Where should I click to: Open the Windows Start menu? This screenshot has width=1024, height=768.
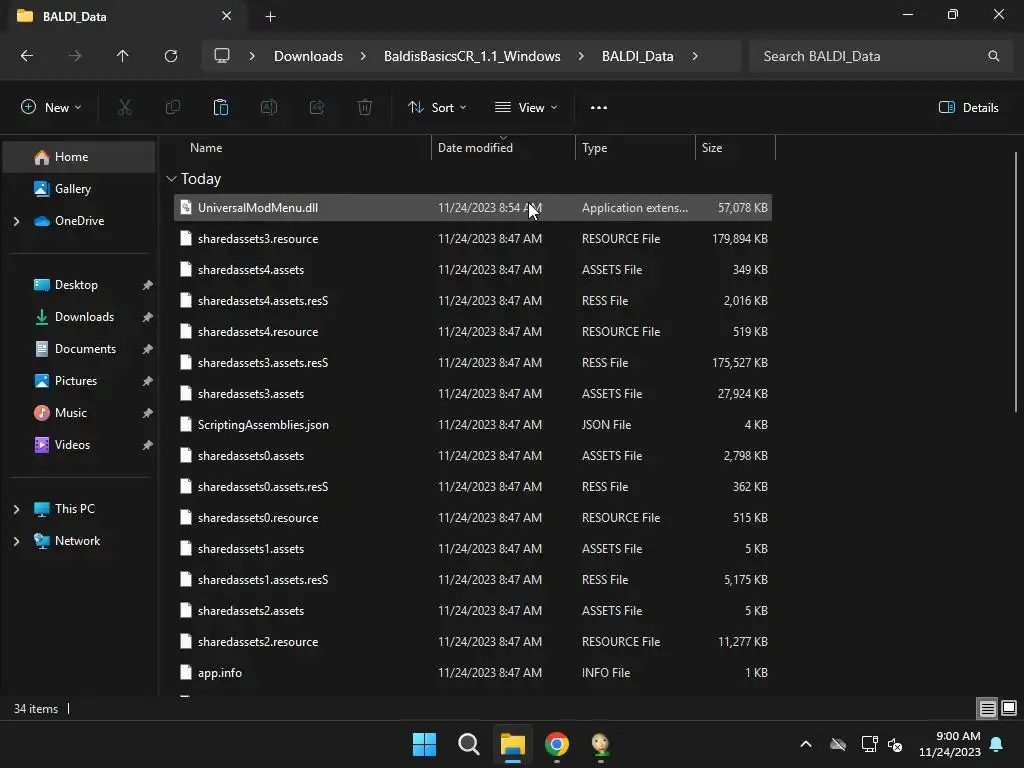pos(424,744)
